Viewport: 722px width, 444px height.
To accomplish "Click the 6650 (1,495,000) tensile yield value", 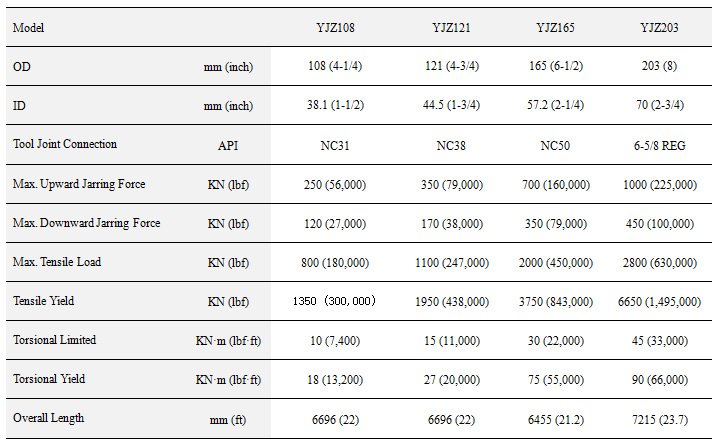I will coord(659,302).
